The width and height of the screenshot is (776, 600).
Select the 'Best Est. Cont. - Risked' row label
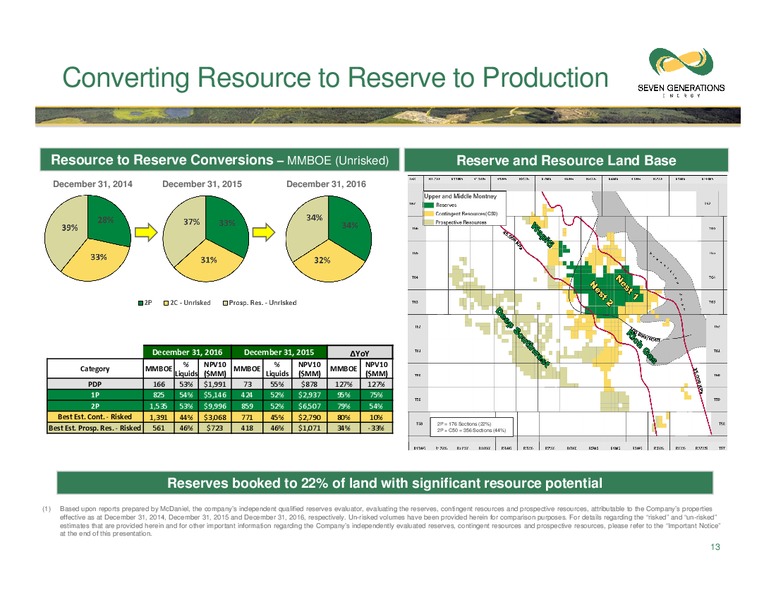pyautogui.click(x=95, y=417)
